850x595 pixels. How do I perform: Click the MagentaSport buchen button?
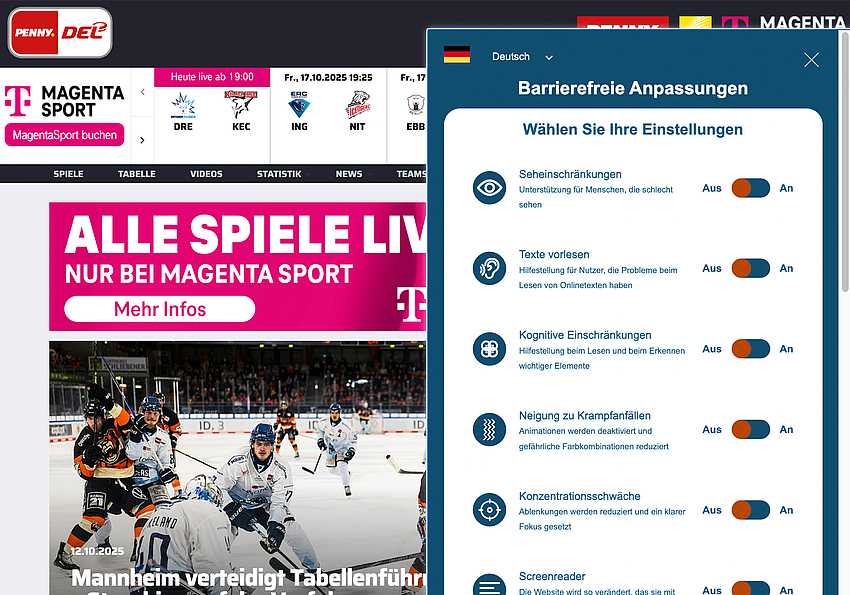pyautogui.click(x=64, y=135)
